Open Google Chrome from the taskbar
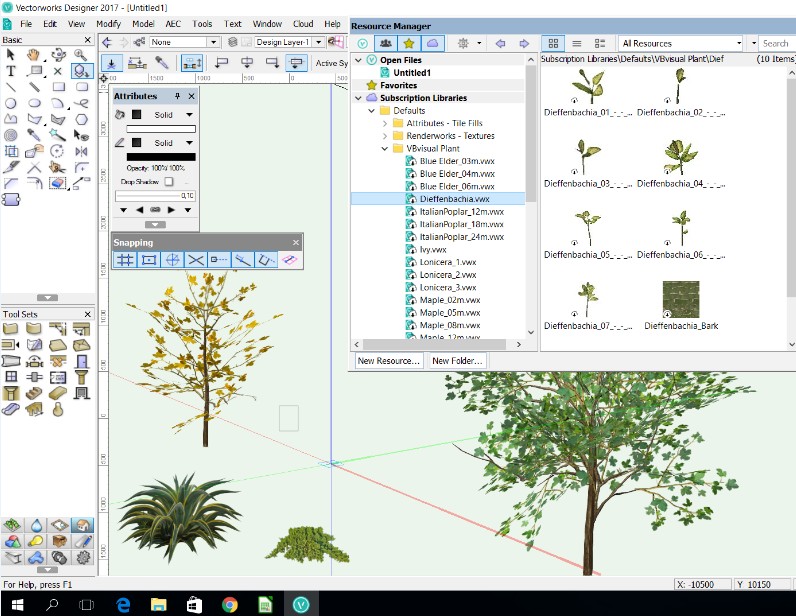Viewport: 796px width, 616px height. [x=229, y=604]
